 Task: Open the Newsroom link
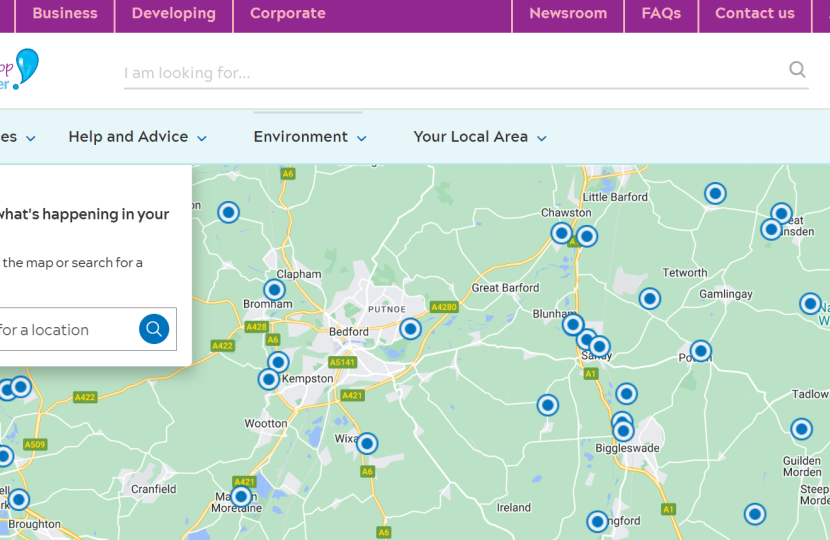pos(568,14)
